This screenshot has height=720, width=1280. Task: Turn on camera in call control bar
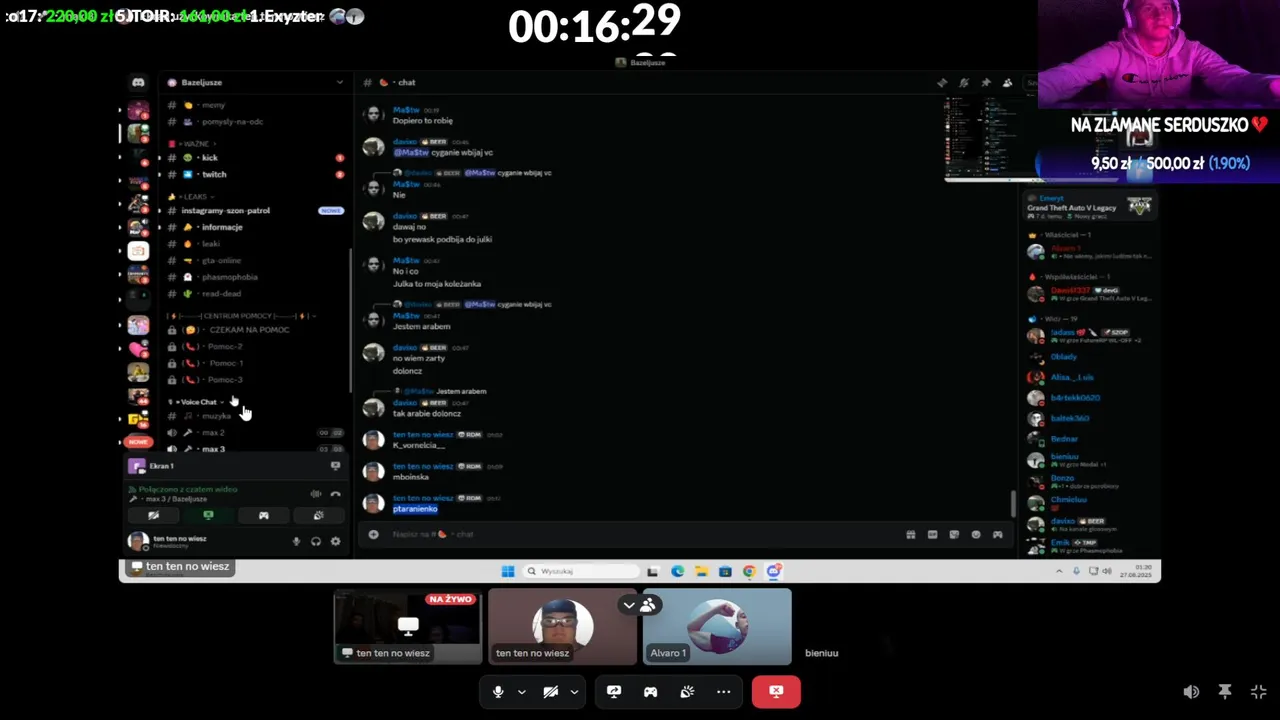click(550, 691)
